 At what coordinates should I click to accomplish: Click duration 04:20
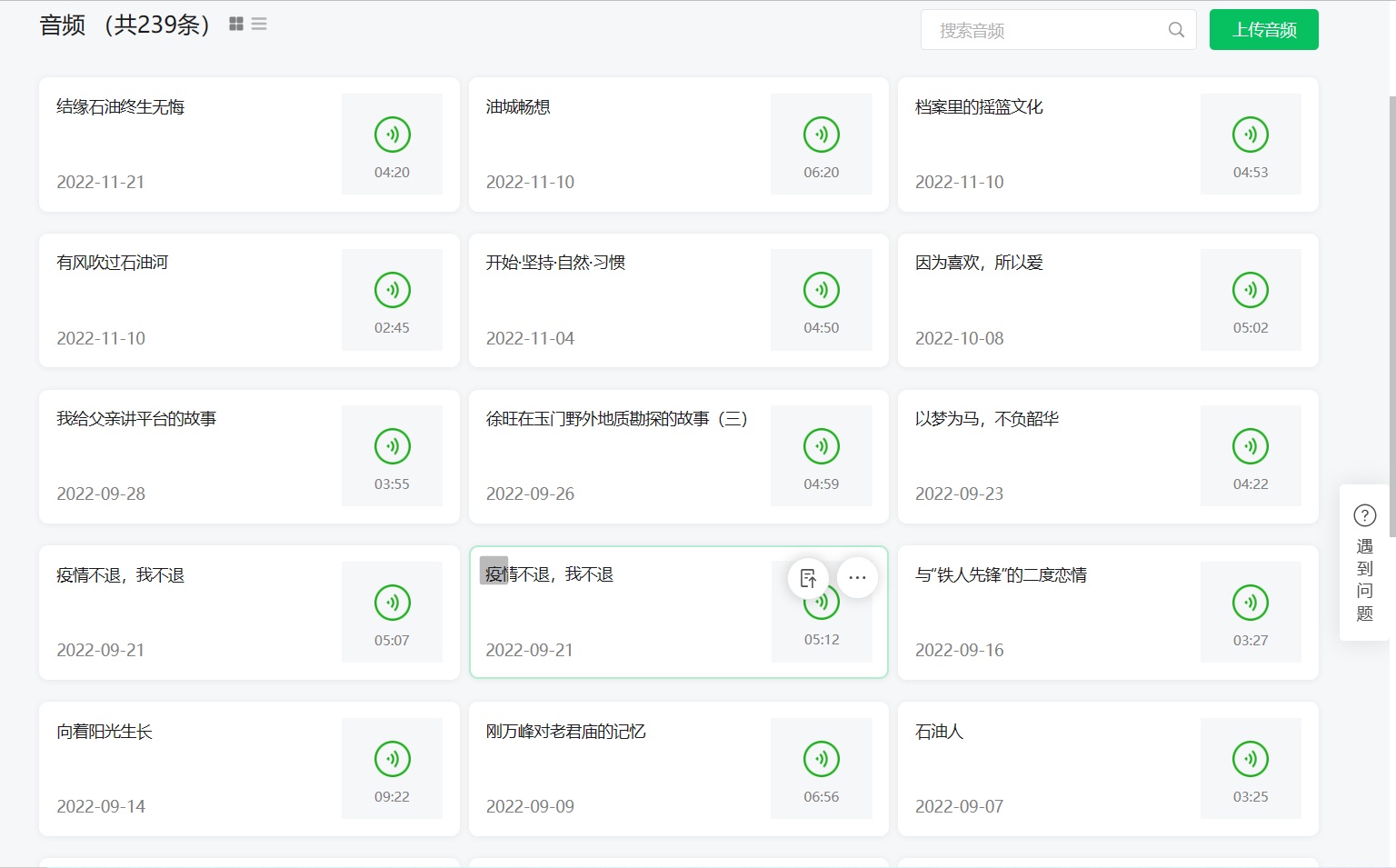[392, 172]
